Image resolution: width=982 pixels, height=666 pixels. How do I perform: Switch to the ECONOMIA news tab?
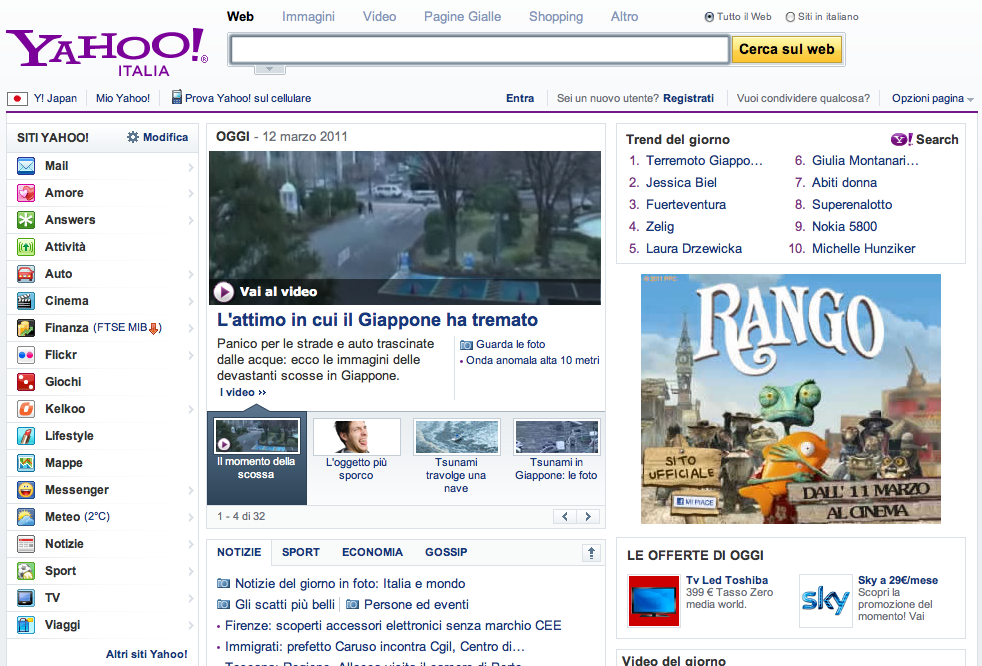click(x=372, y=553)
